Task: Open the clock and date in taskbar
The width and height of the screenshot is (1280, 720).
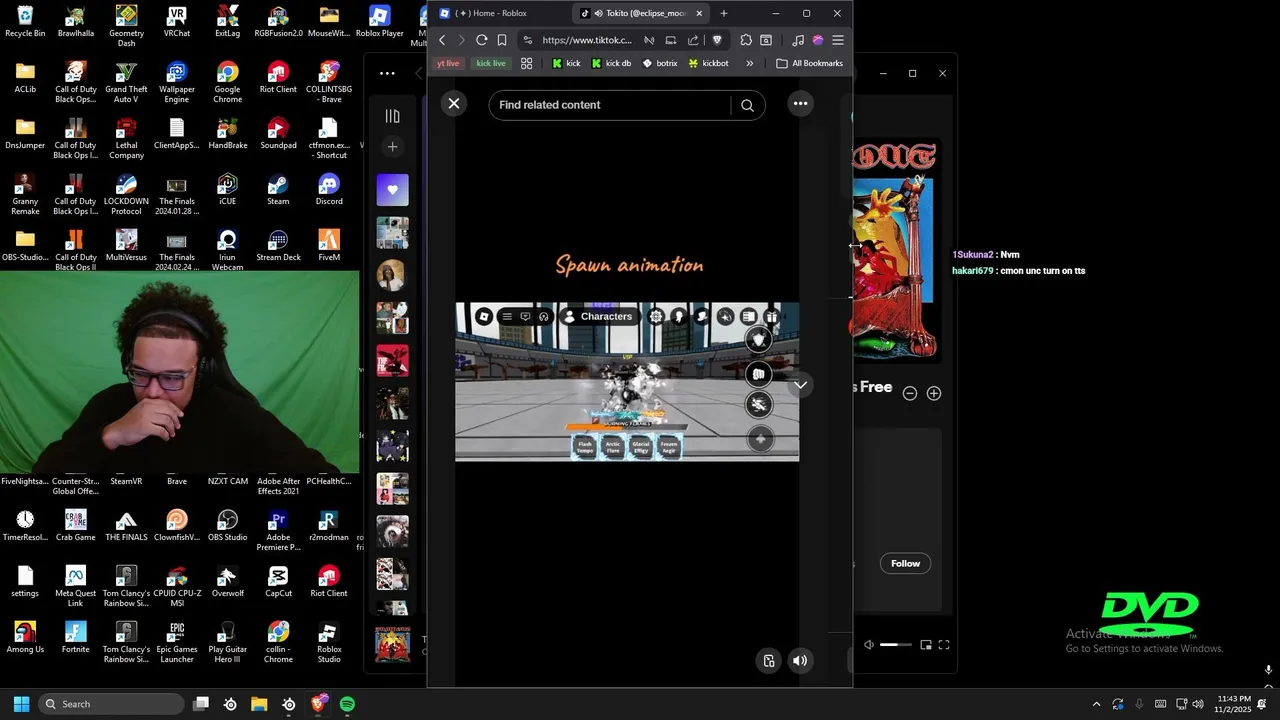Action: [1234, 704]
